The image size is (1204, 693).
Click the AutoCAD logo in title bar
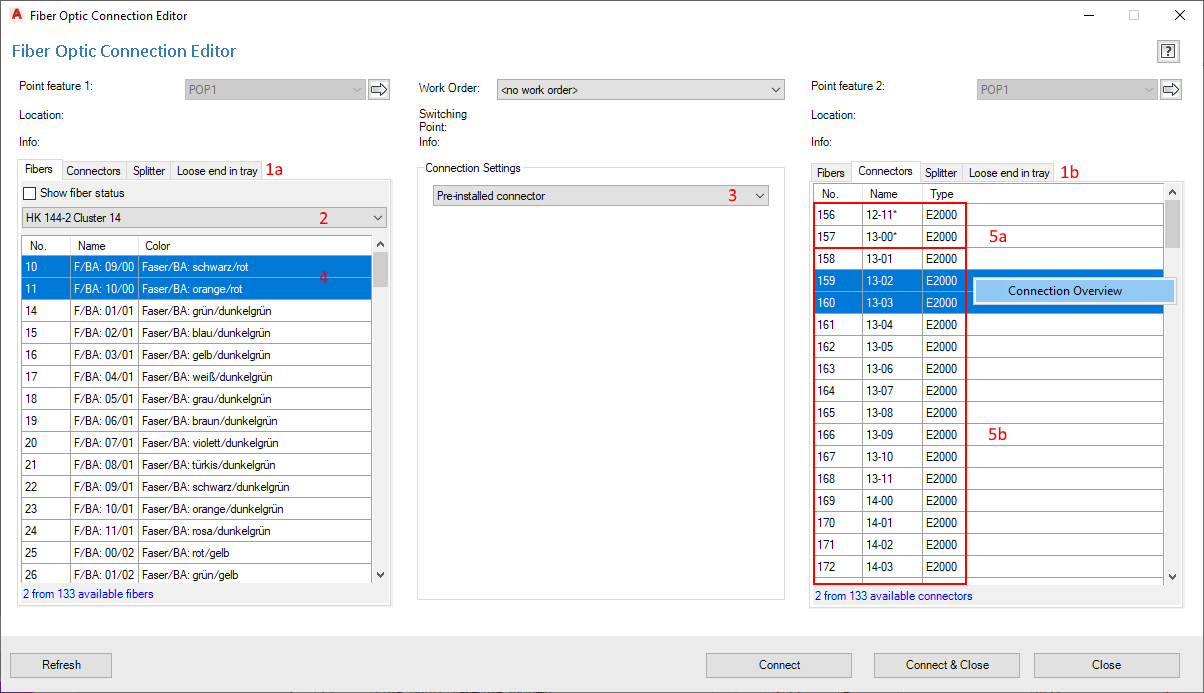point(16,16)
